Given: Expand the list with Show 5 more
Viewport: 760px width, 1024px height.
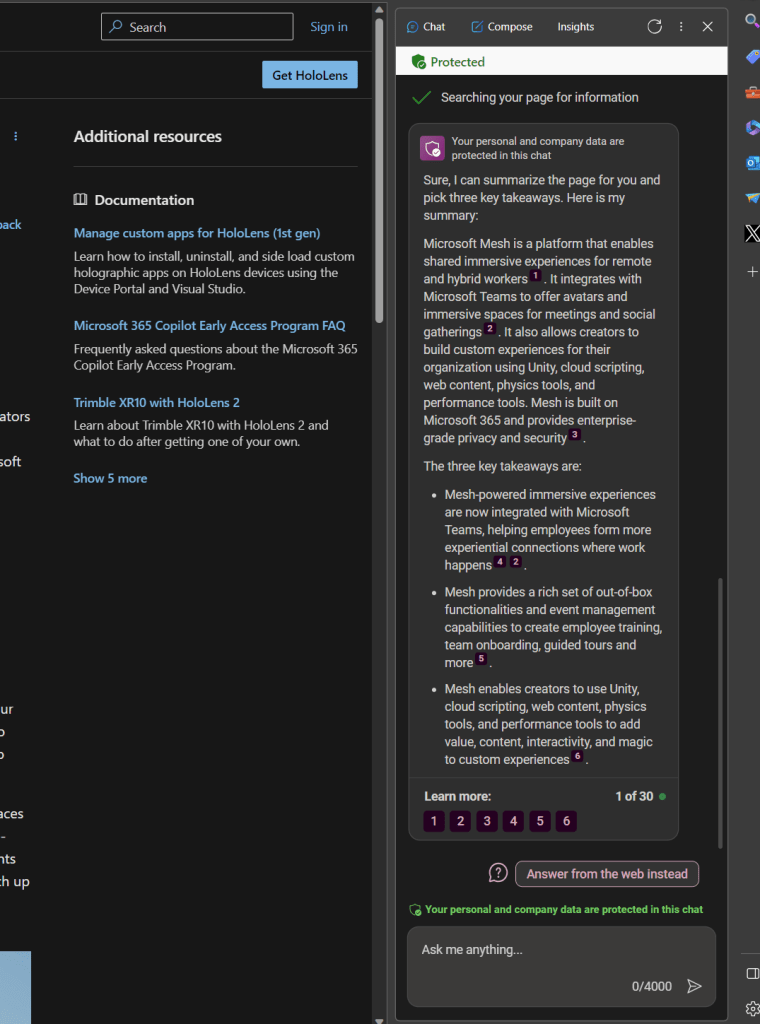Looking at the screenshot, I should pos(110,479).
